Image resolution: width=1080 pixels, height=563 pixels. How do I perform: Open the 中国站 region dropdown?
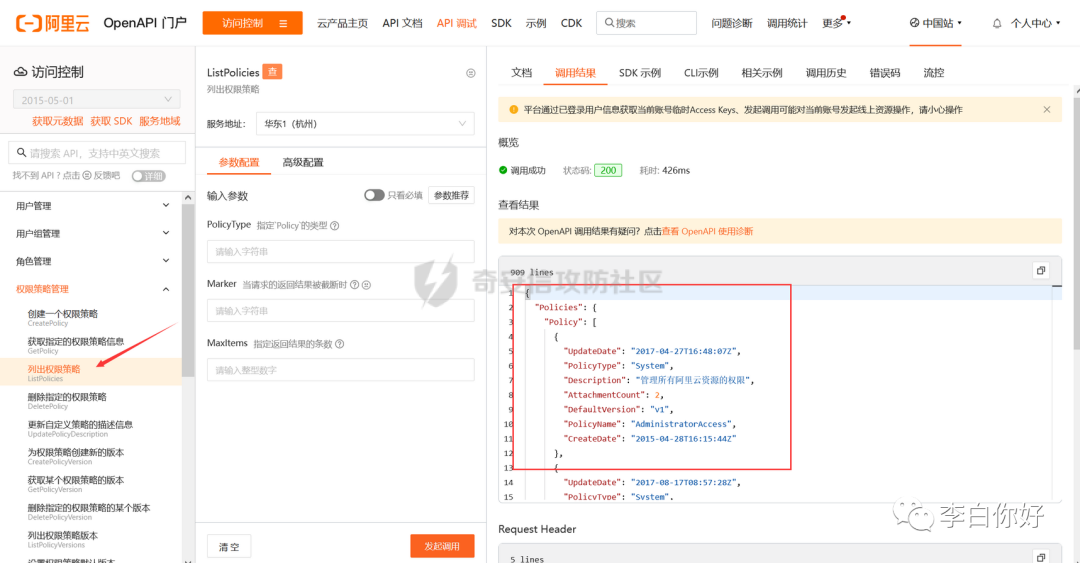[x=935, y=23]
